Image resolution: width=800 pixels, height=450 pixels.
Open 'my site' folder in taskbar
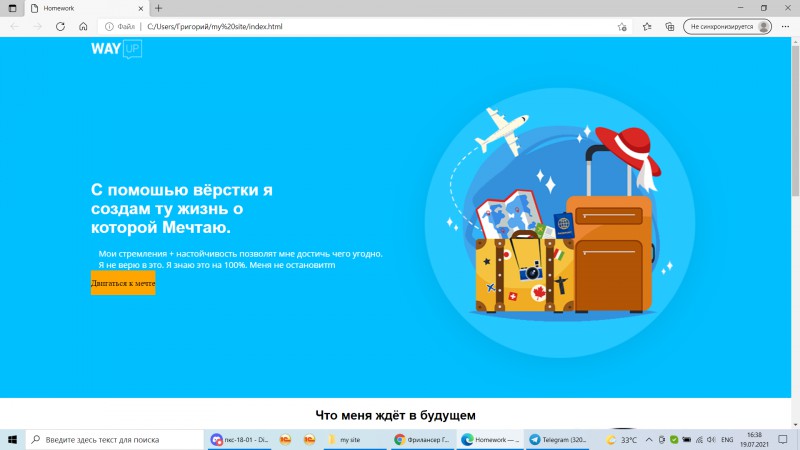tap(355, 439)
